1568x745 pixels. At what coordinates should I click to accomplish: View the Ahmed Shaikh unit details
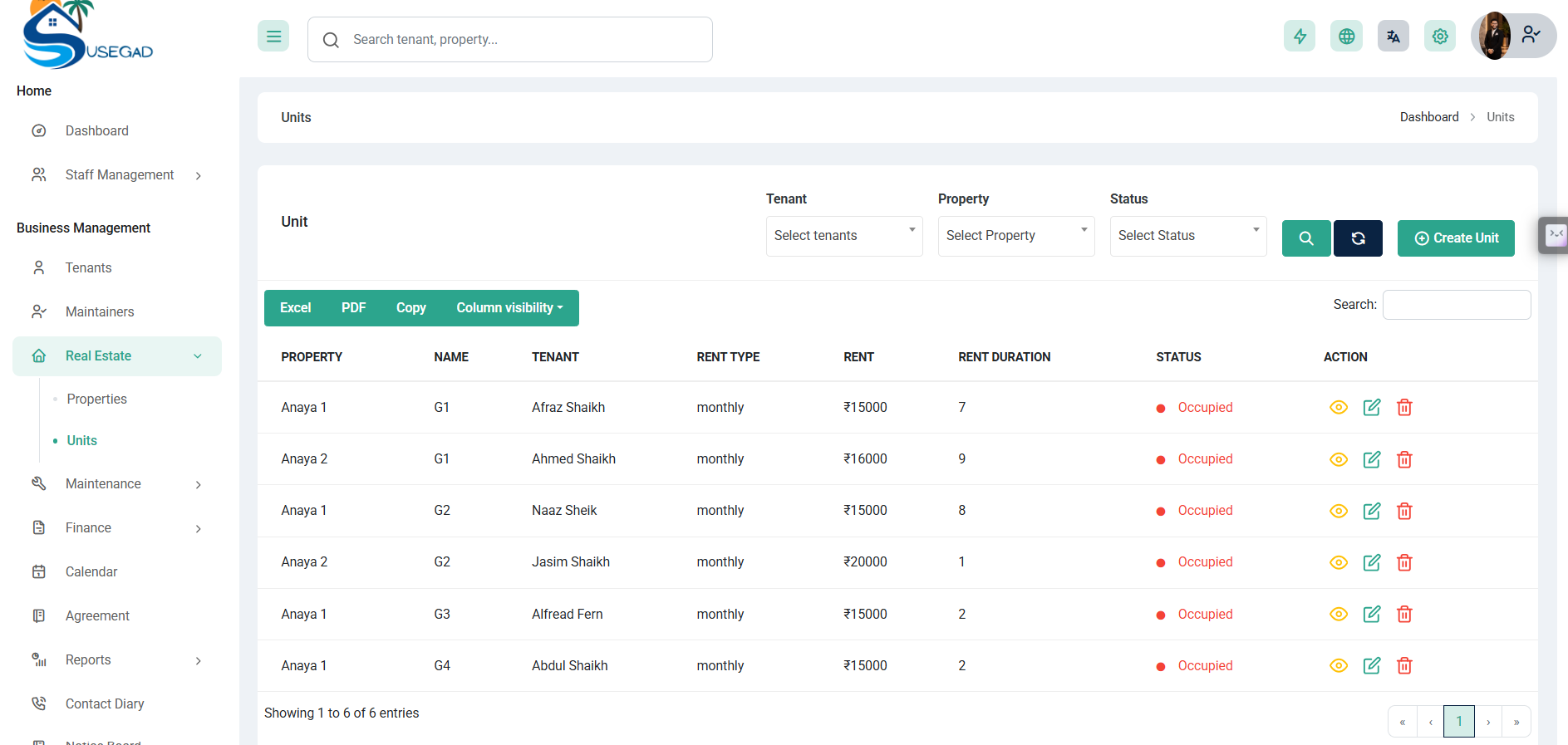pos(1339,459)
